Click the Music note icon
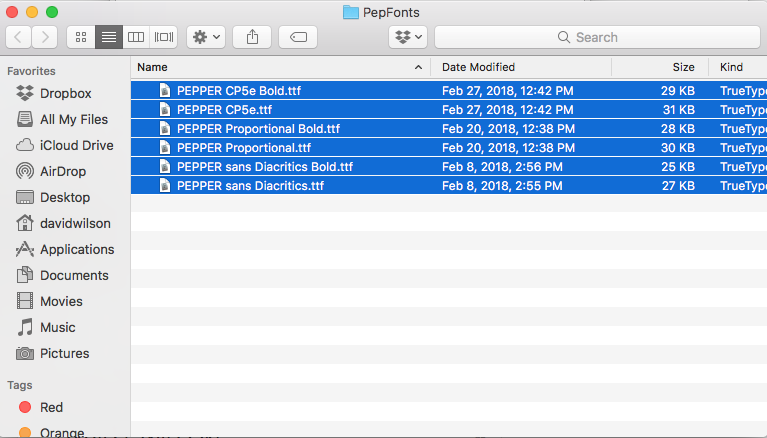The image size is (767, 438). point(25,327)
